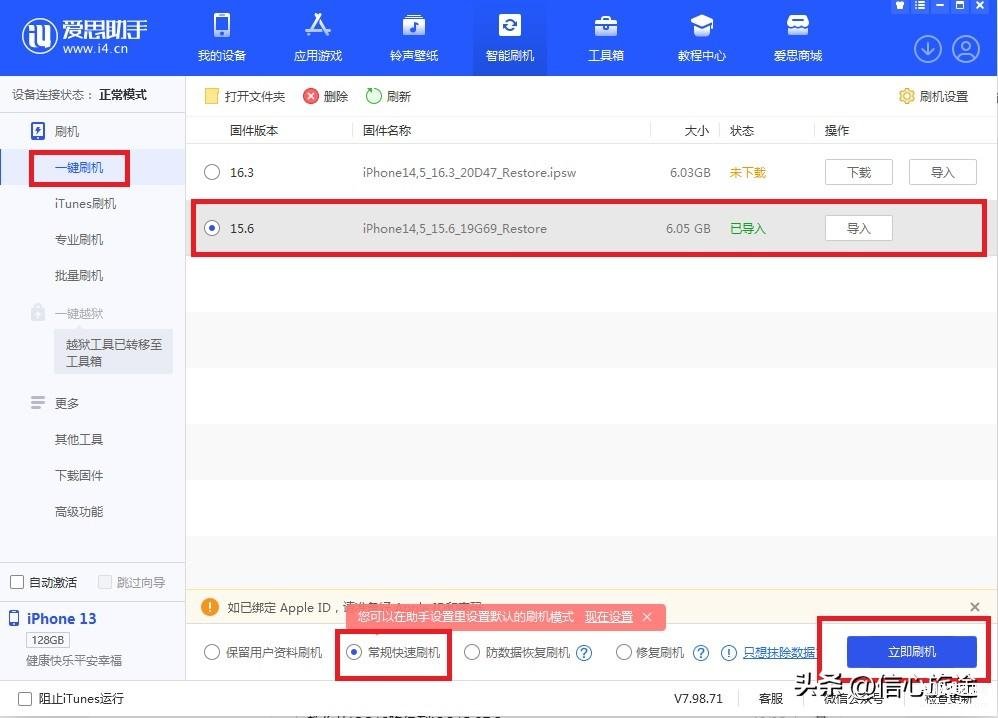Open 教程中心 tutorial center
998x718 pixels.
point(702,37)
